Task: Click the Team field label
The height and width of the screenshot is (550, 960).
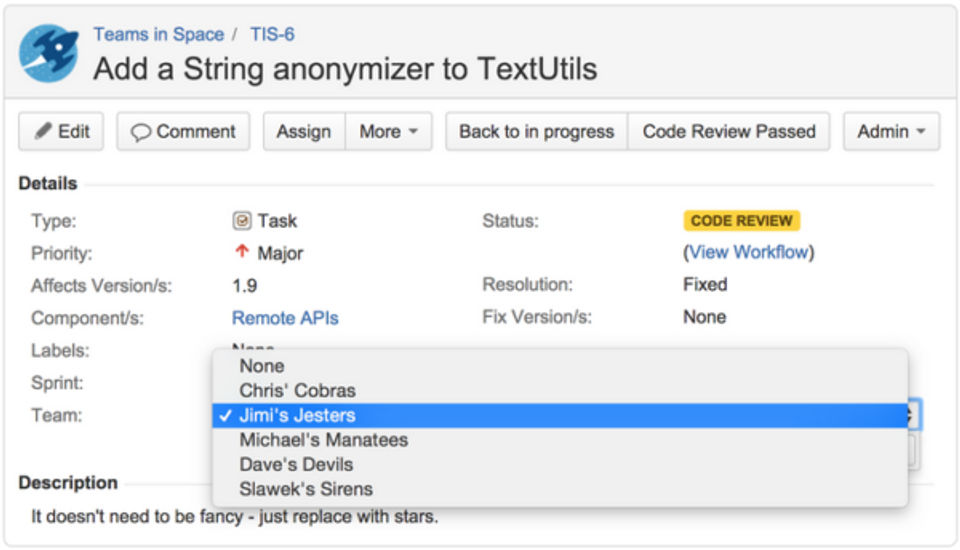Action: 56,415
